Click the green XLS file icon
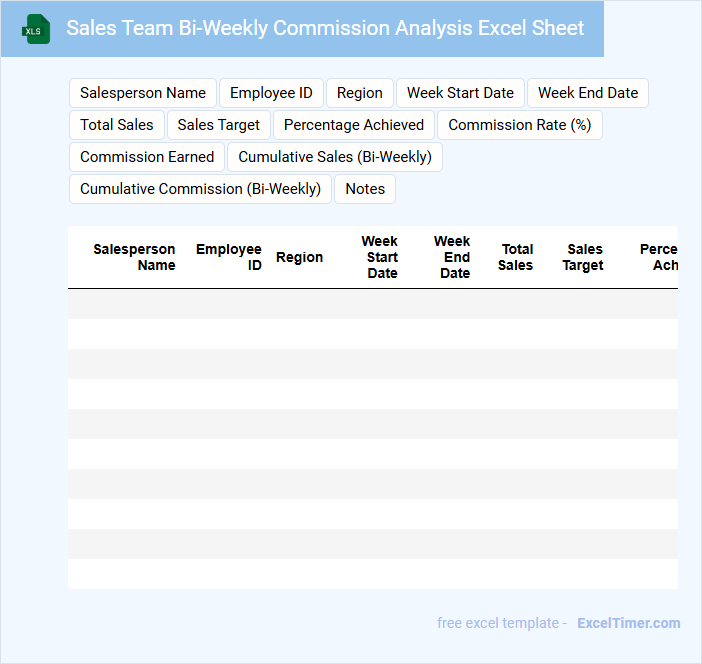This screenshot has height=664, width=702. pyautogui.click(x=35, y=29)
